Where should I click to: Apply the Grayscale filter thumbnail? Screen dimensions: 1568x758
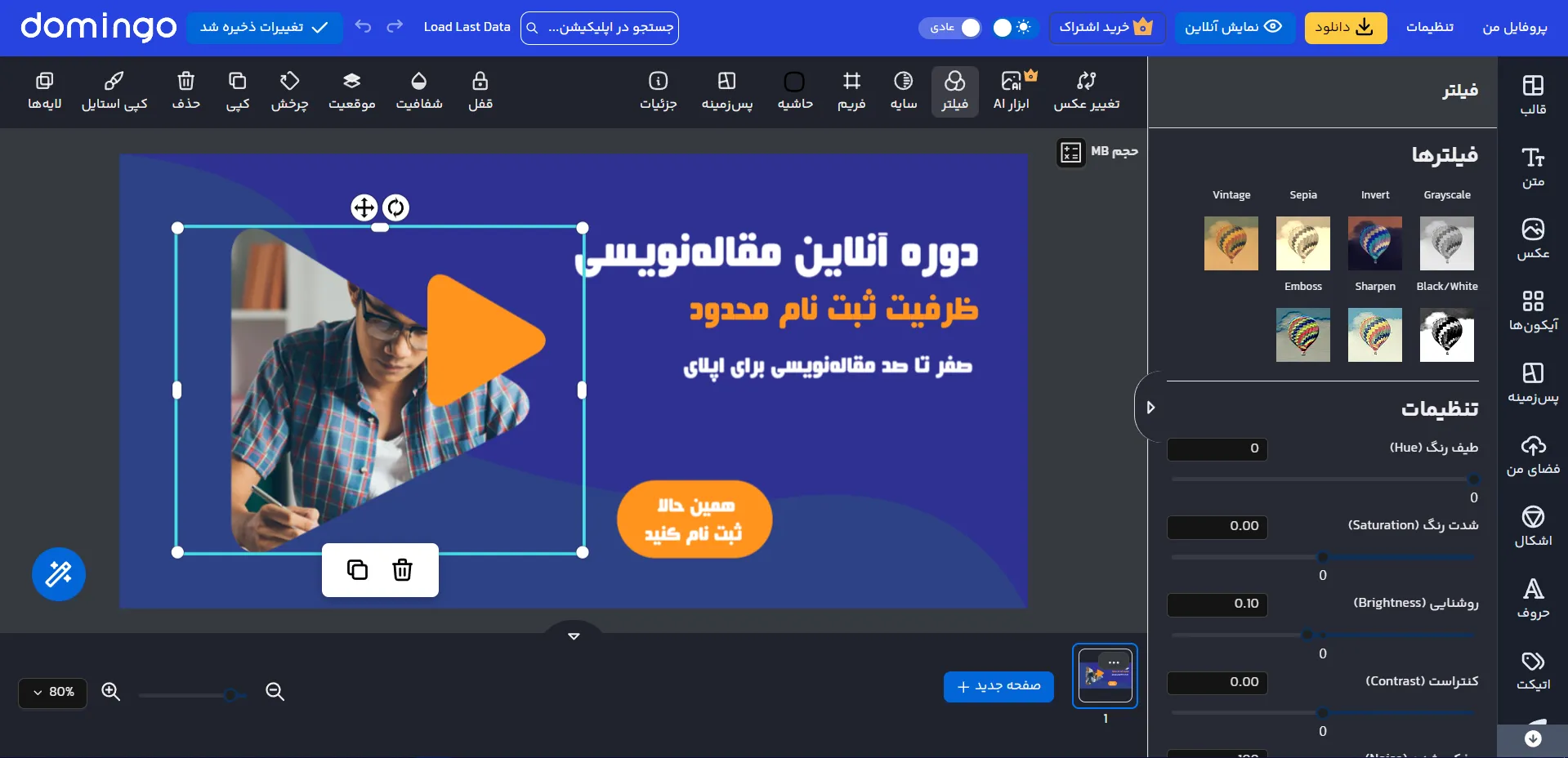click(1447, 243)
